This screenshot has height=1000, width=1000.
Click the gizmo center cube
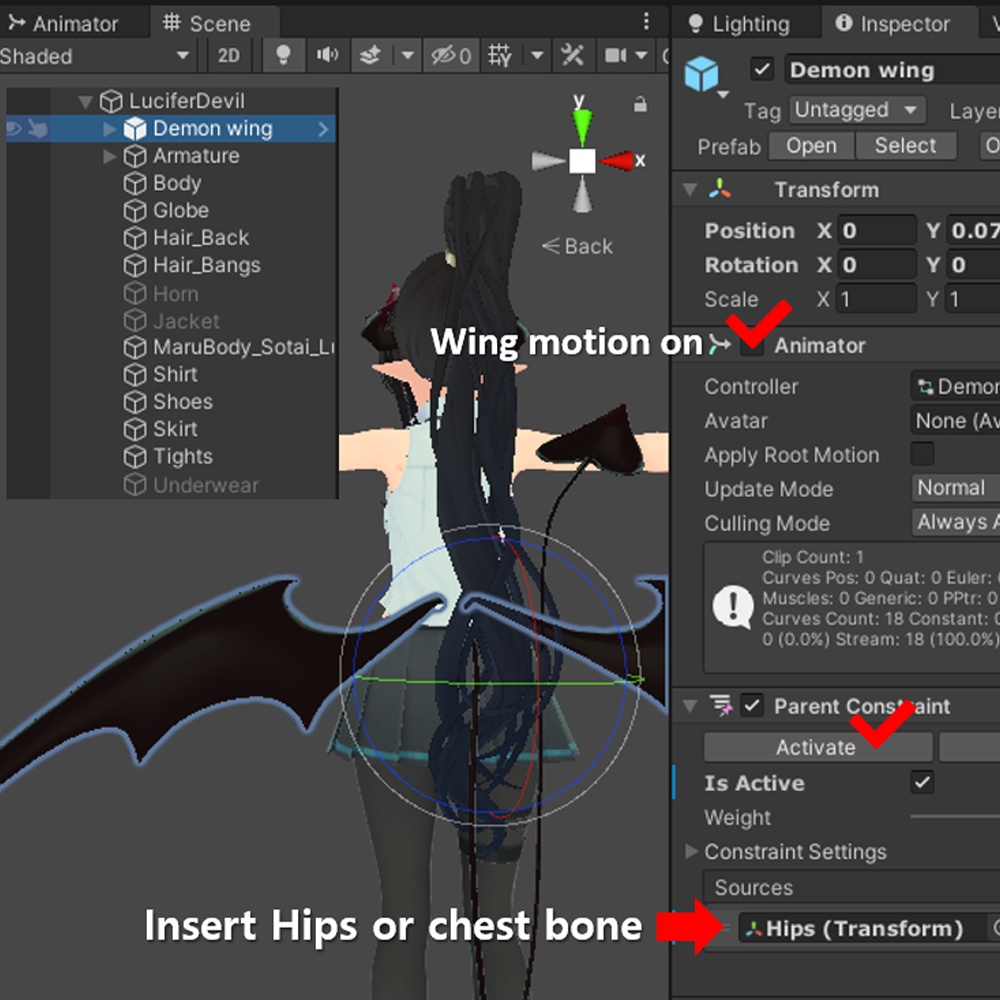[x=582, y=161]
